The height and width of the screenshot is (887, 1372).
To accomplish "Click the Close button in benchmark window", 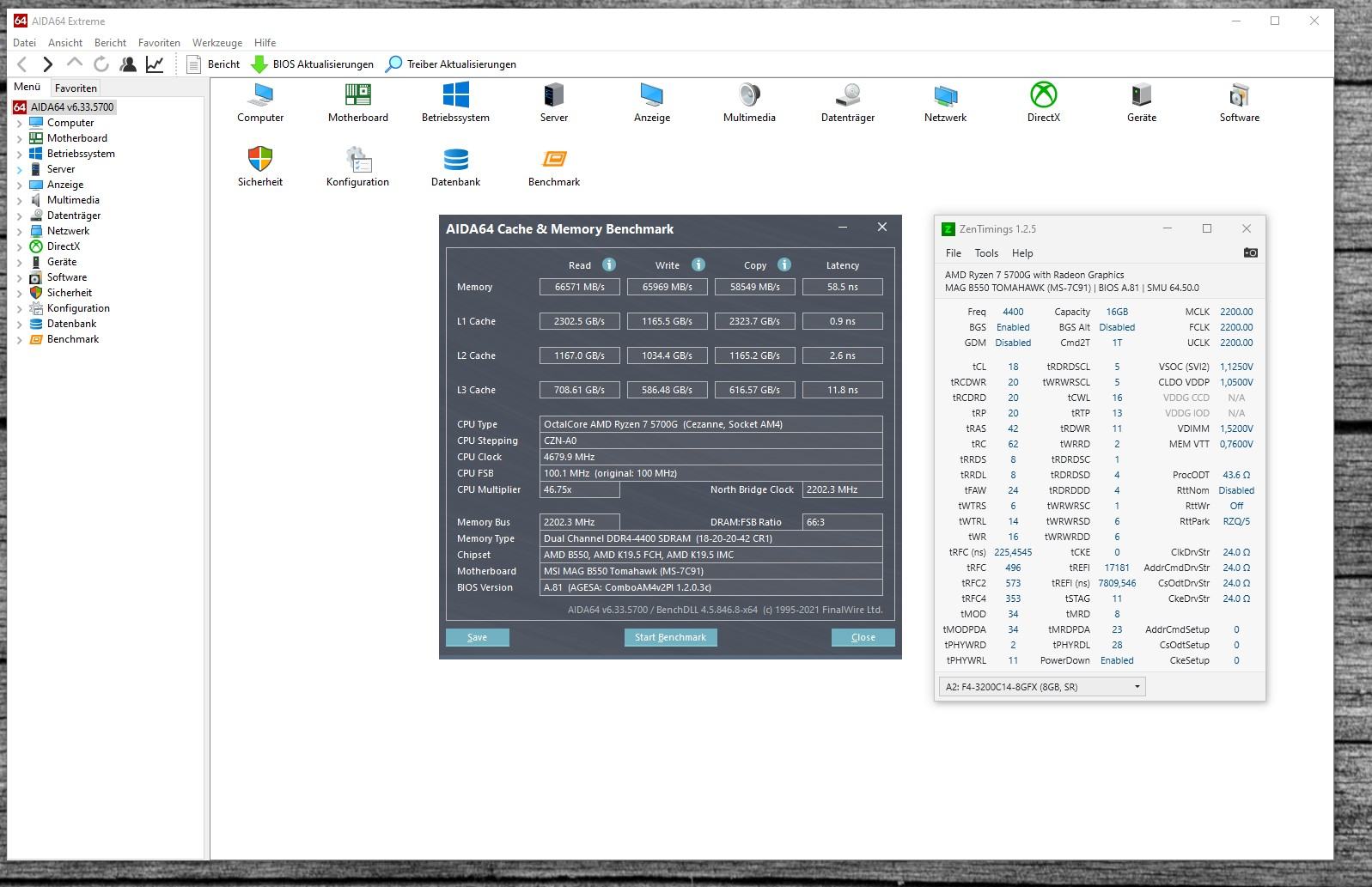I will tap(863, 637).
